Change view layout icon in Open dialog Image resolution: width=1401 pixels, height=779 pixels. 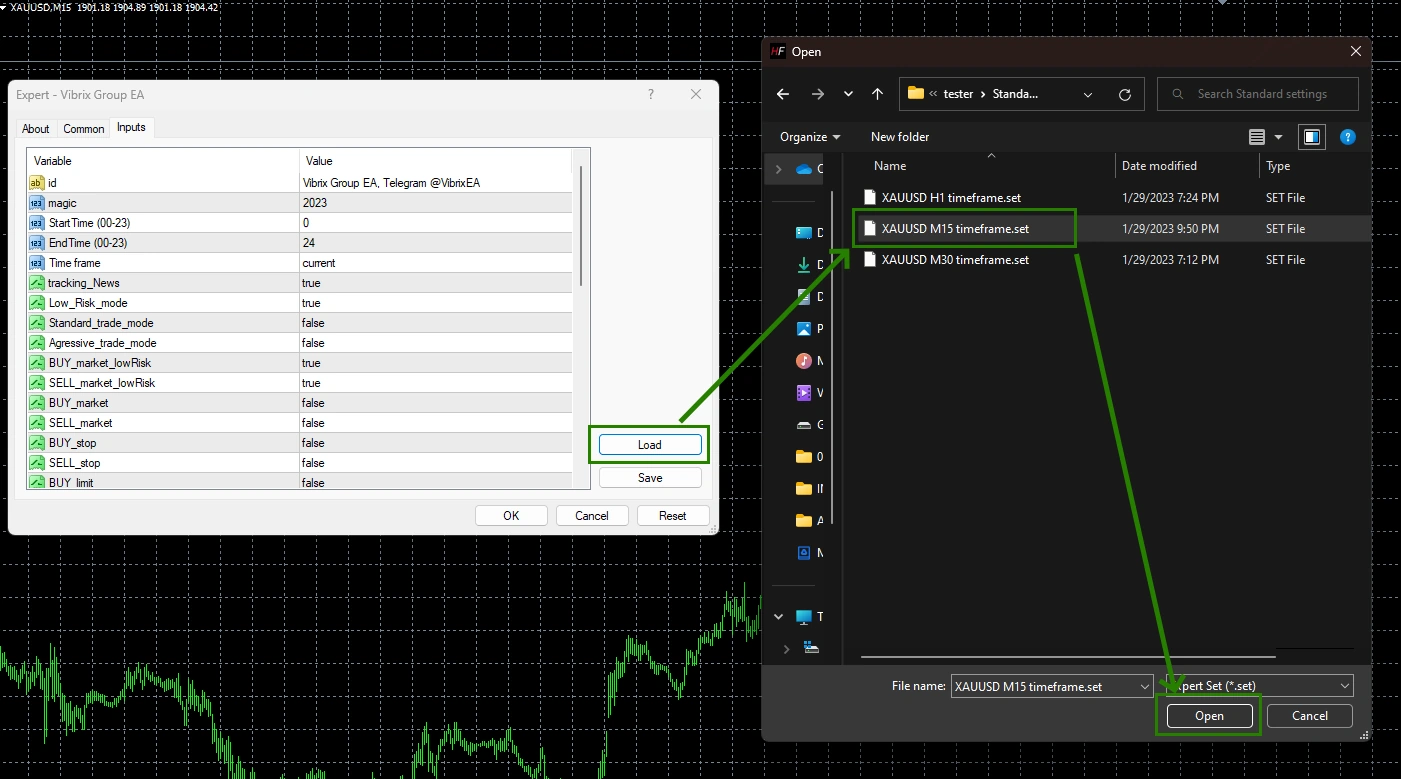[1258, 137]
